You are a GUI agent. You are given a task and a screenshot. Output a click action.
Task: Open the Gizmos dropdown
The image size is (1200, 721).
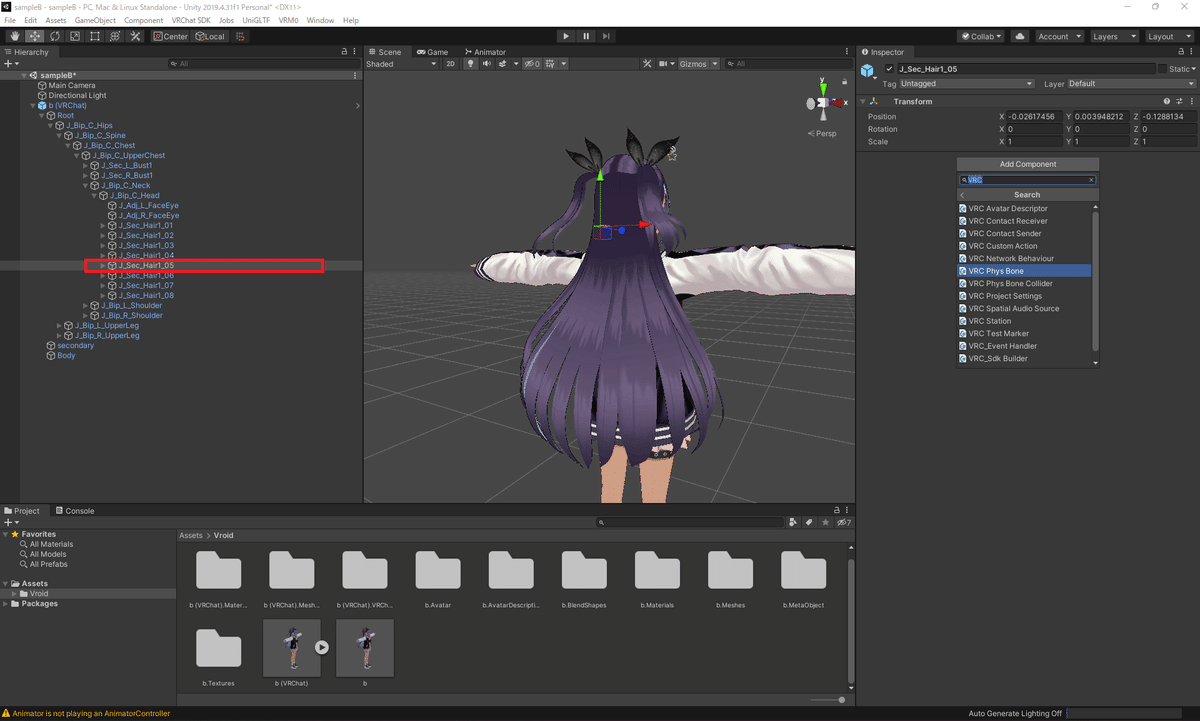(x=698, y=64)
